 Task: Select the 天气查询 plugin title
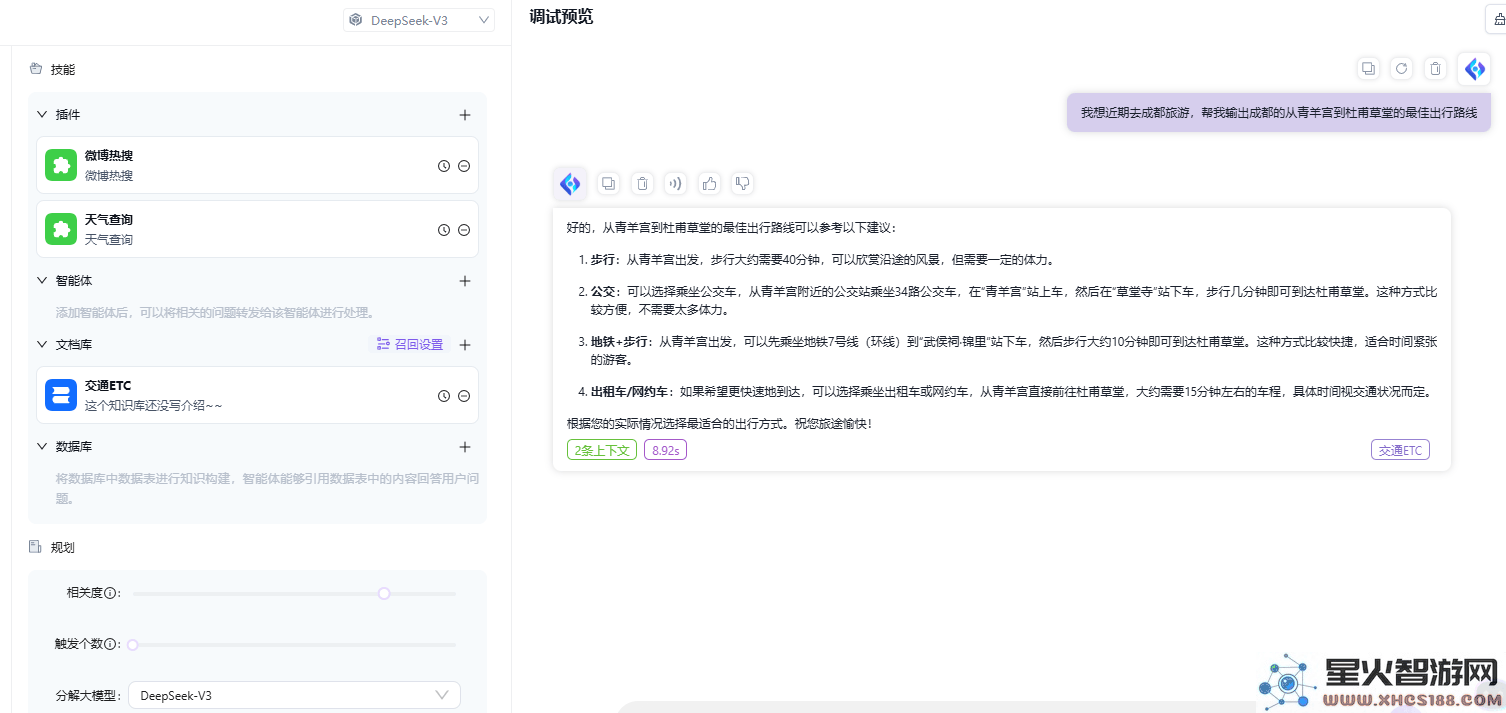[109, 220]
